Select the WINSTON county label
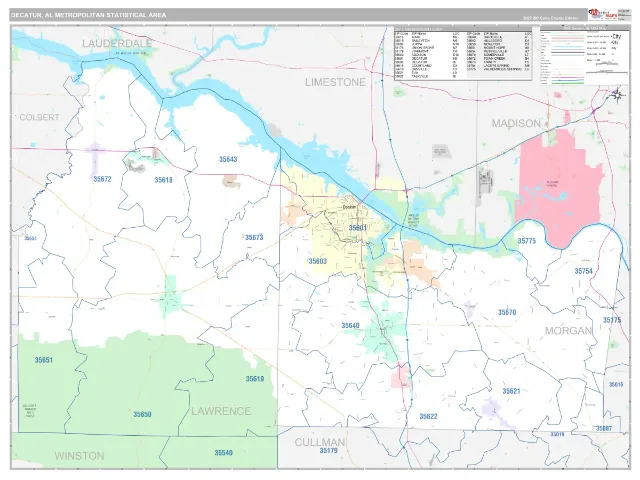 coord(80,456)
